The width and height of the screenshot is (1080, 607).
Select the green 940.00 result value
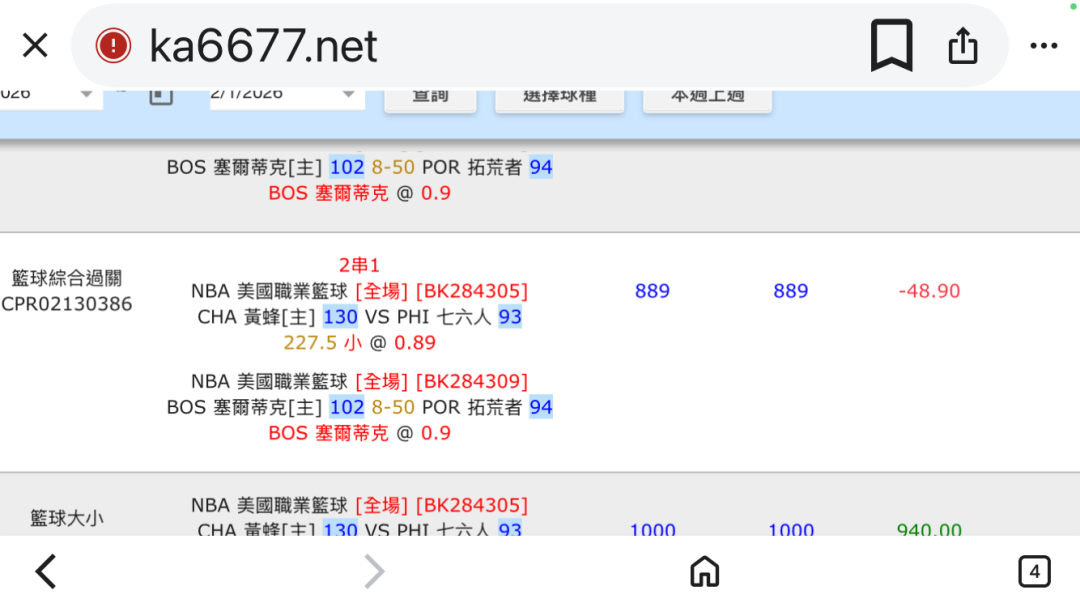pyautogui.click(x=929, y=529)
